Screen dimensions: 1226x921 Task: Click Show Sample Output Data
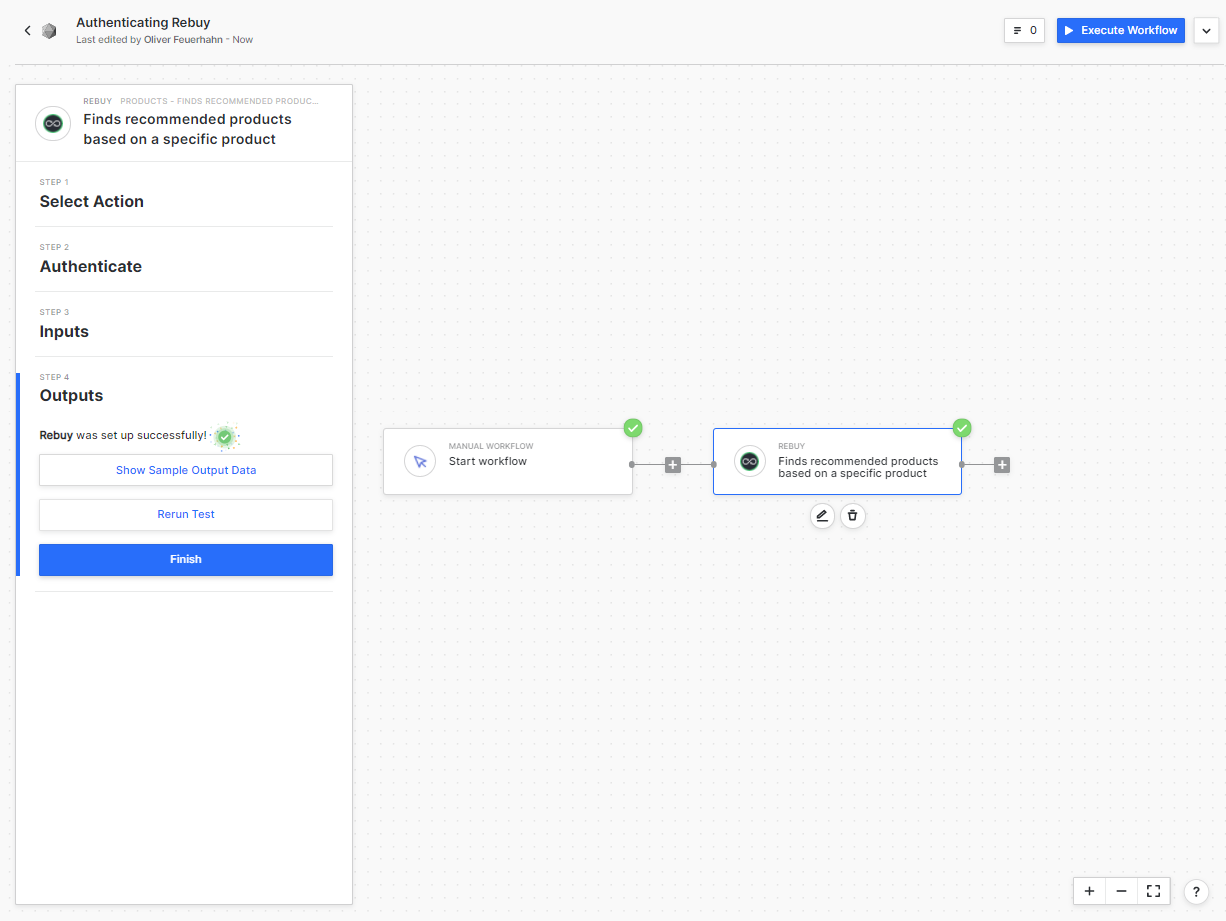pos(186,470)
